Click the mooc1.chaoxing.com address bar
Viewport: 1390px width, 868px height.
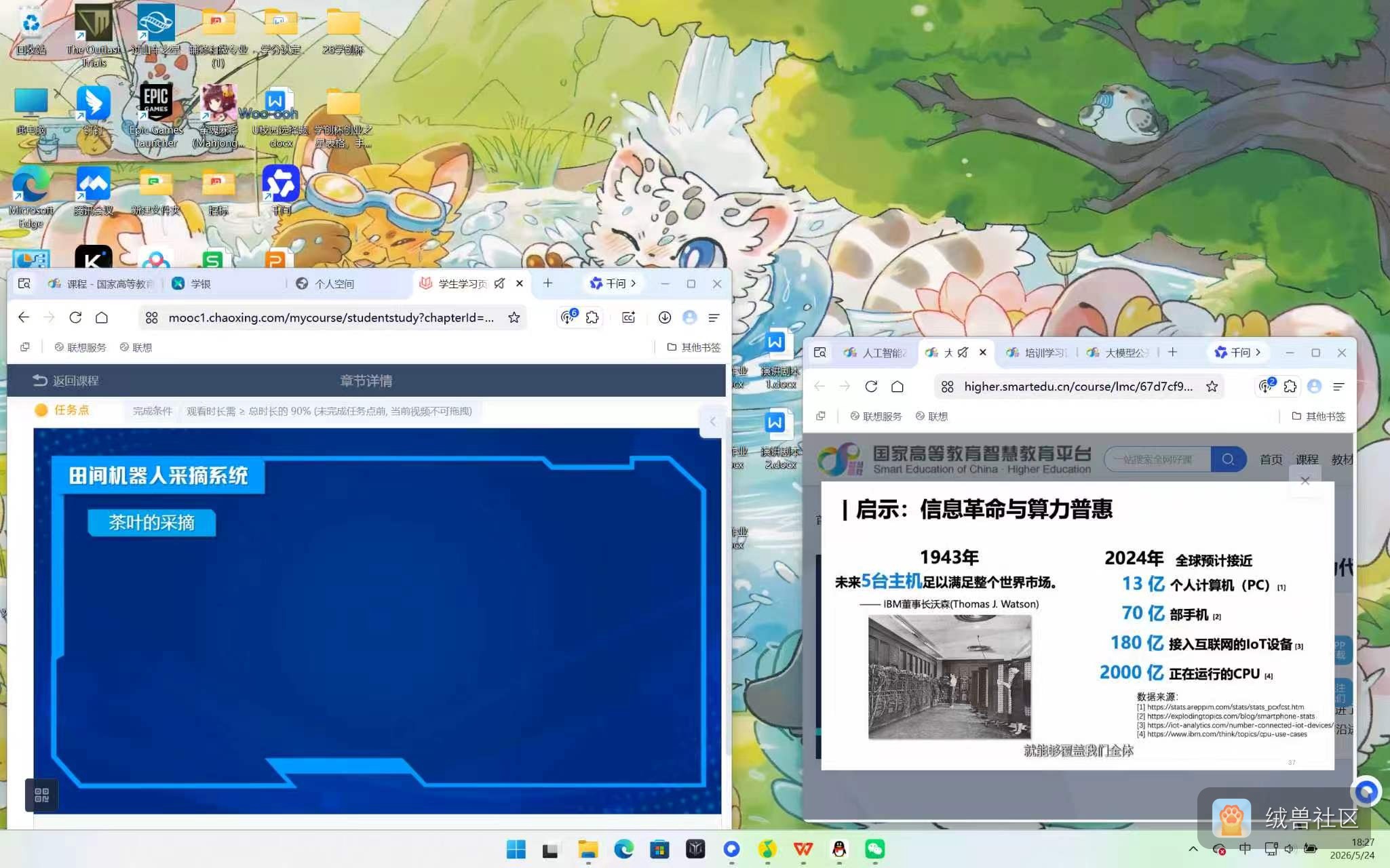[331, 317]
